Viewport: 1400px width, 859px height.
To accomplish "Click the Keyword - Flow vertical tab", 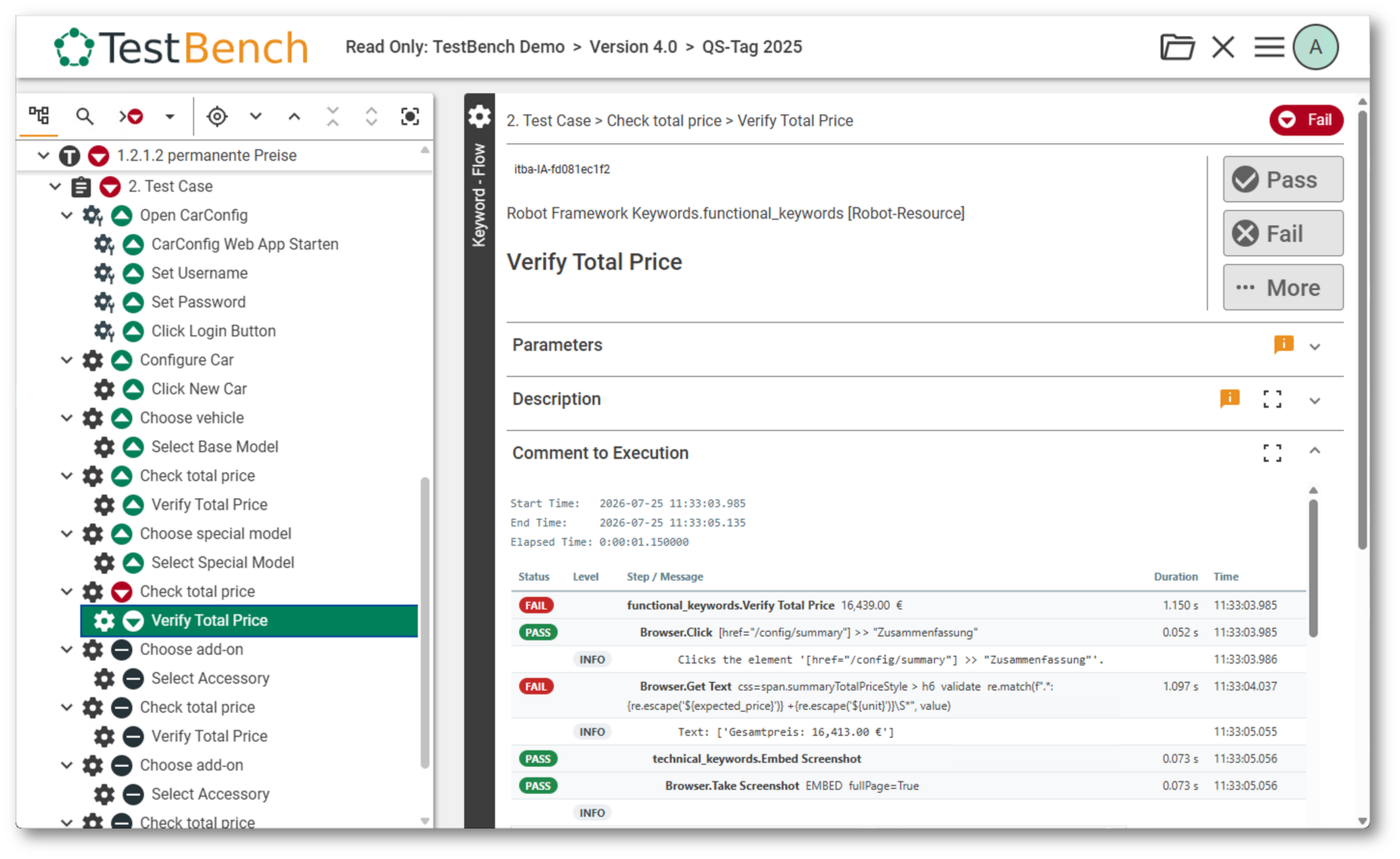I will click(479, 195).
